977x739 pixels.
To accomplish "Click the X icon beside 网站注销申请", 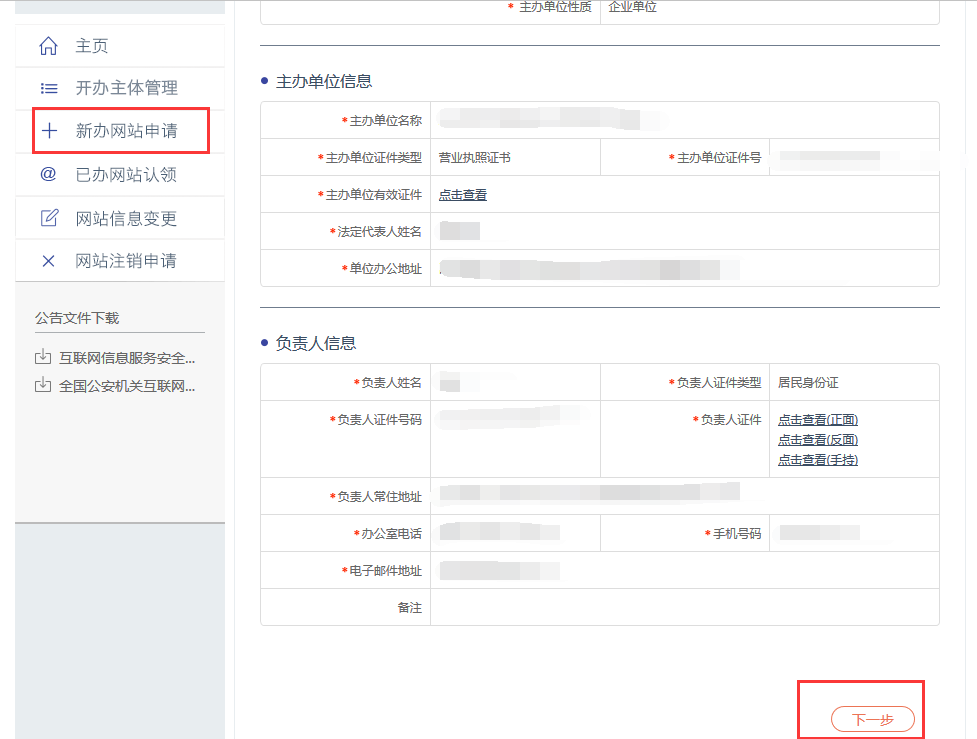I will 48,261.
